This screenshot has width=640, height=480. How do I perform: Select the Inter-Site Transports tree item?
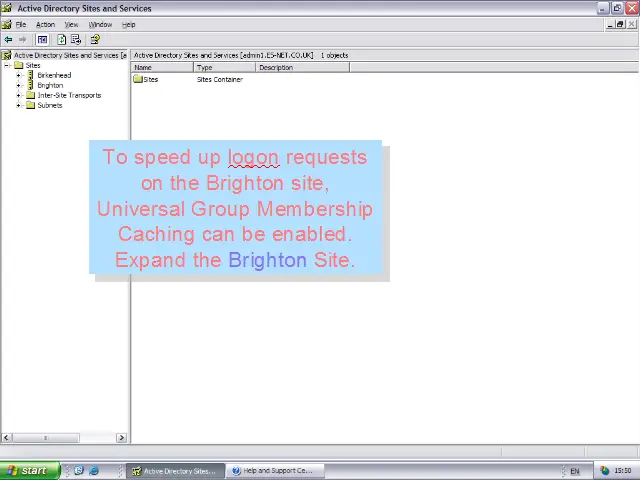click(x=69, y=95)
